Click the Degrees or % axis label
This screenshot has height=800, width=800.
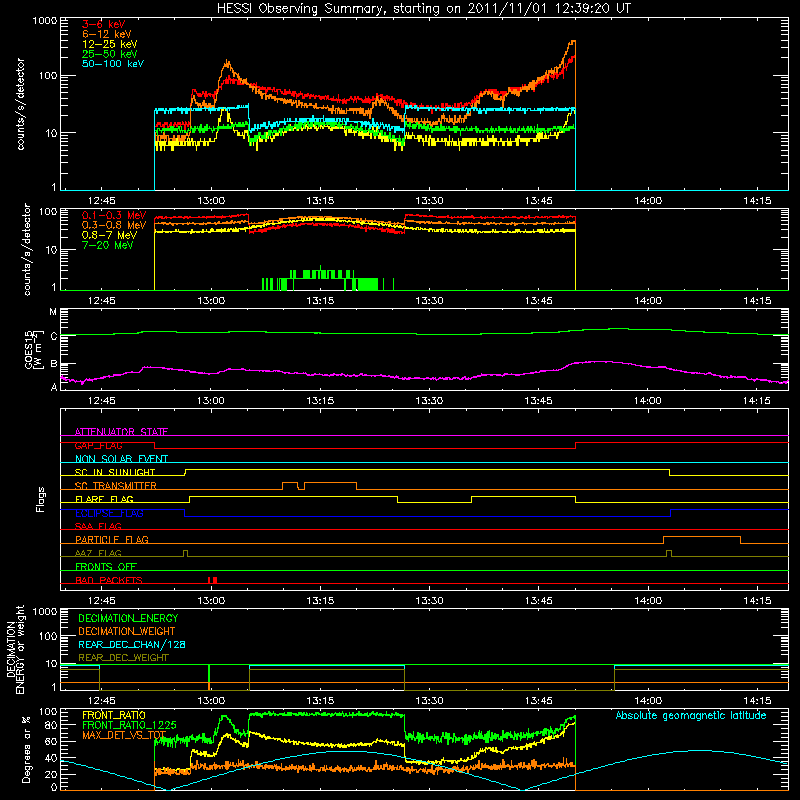click(26, 750)
